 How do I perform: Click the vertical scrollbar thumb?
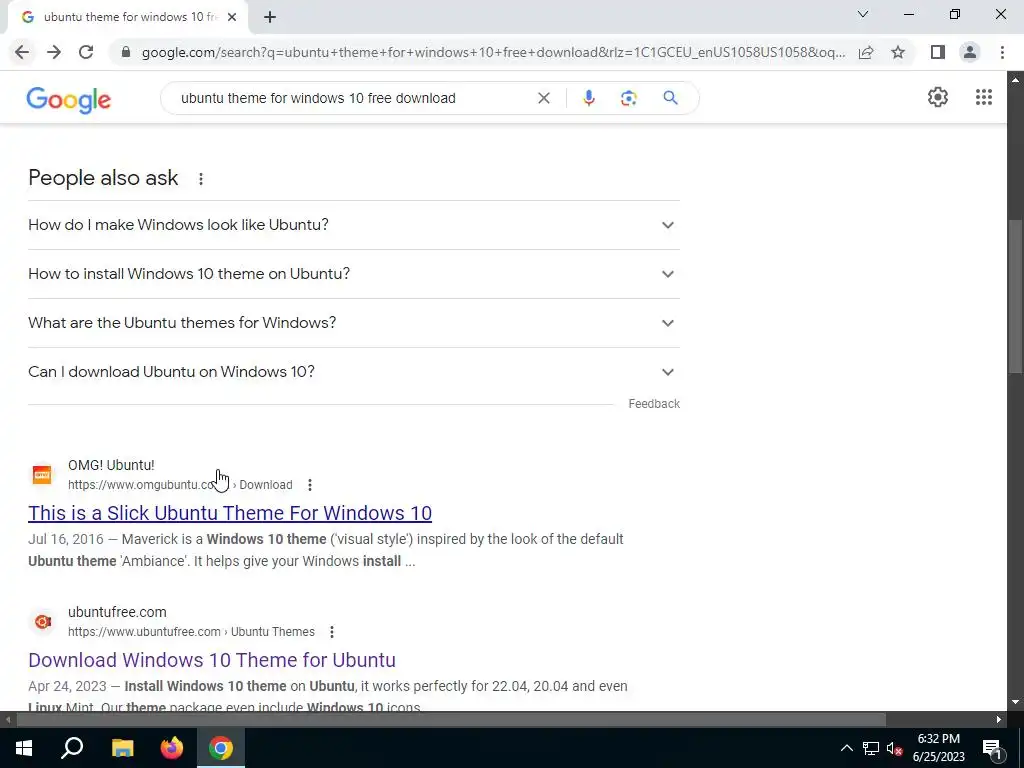(1015, 297)
